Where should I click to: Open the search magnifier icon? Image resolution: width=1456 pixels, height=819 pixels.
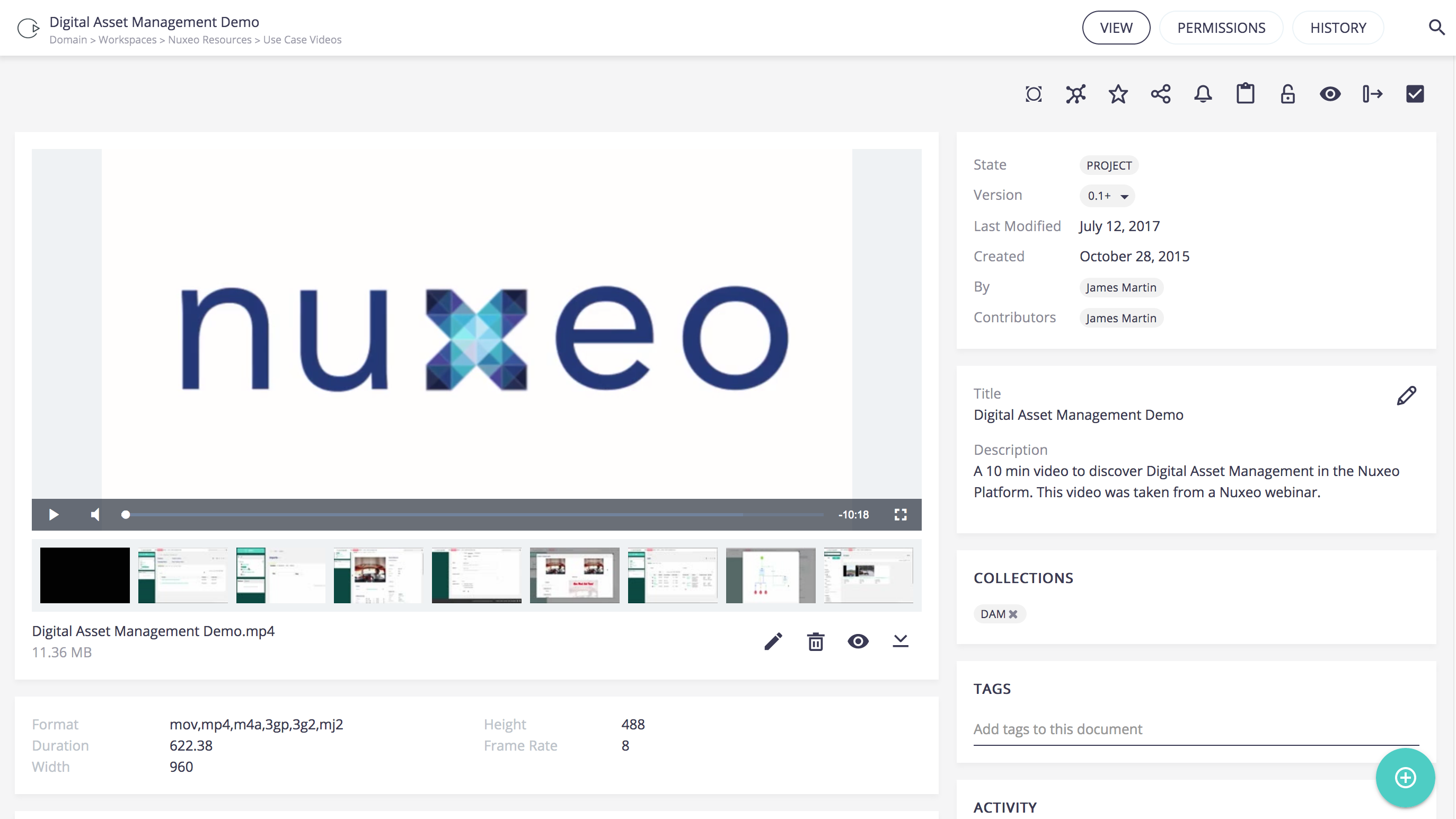tap(1436, 27)
